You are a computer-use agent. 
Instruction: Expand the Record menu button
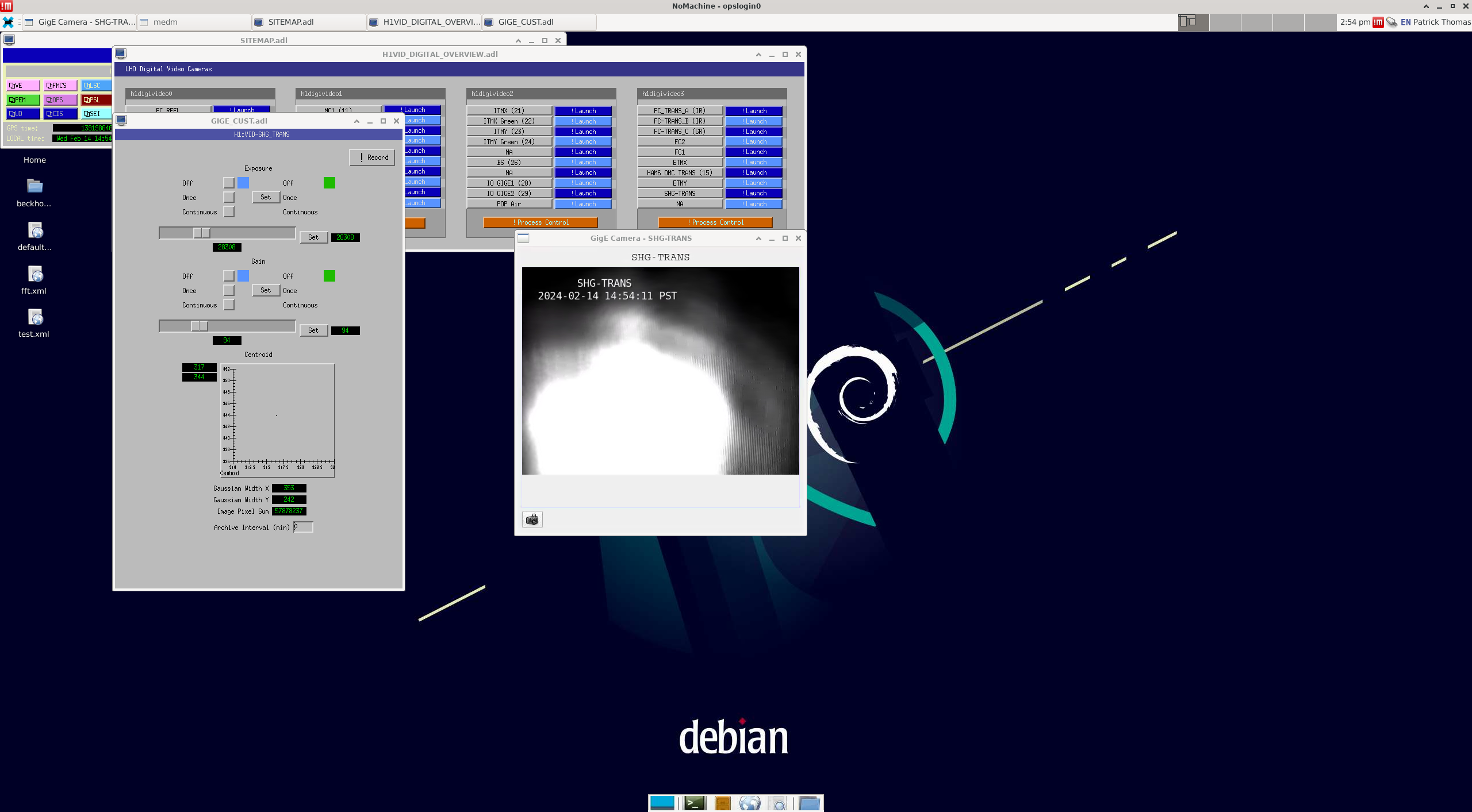pos(372,157)
